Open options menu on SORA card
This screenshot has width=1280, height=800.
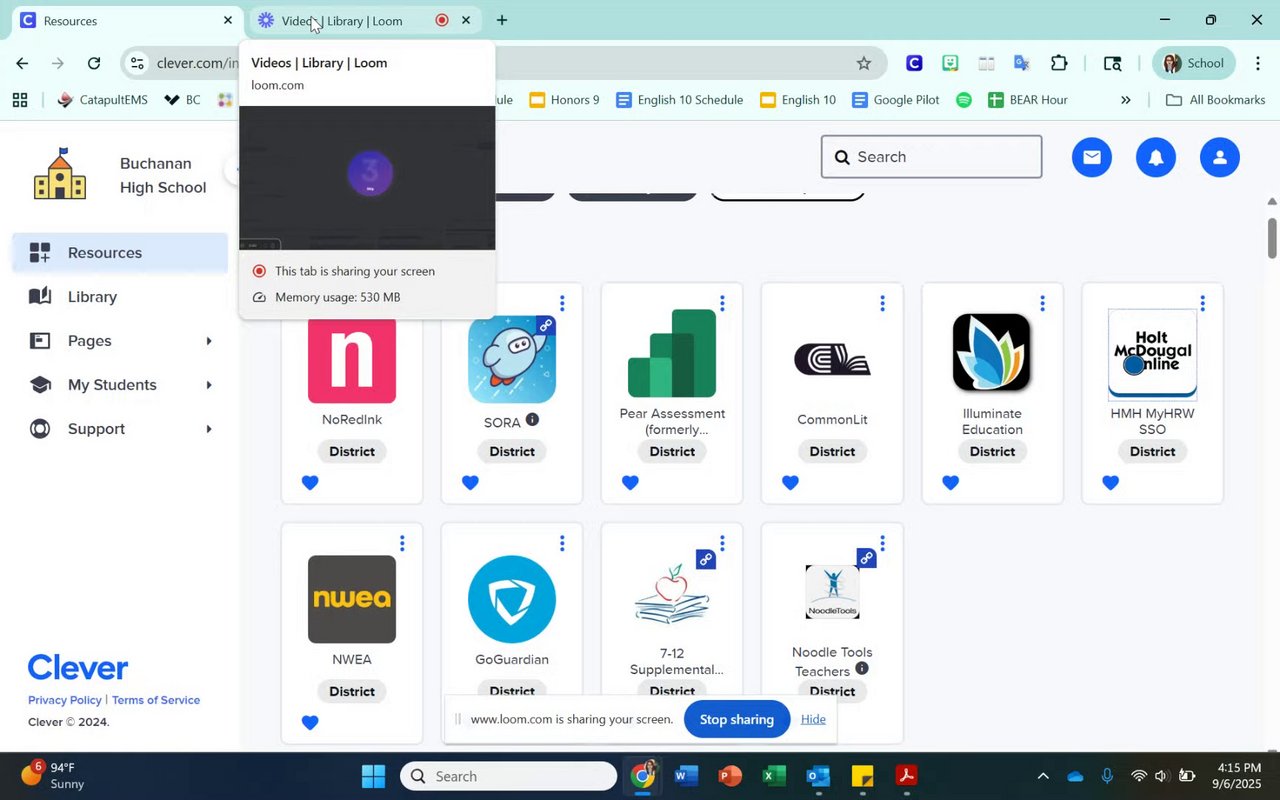562,303
